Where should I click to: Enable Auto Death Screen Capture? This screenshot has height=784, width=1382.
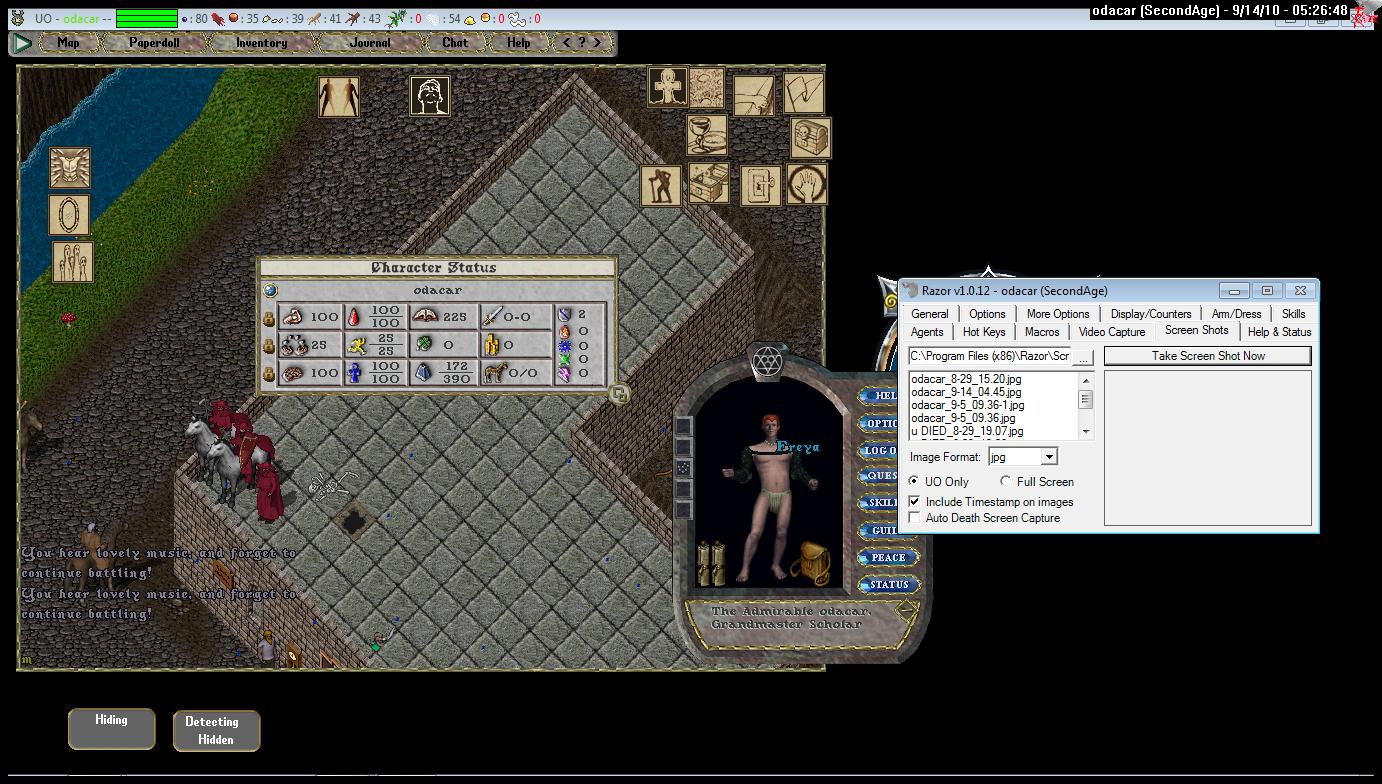(x=914, y=518)
